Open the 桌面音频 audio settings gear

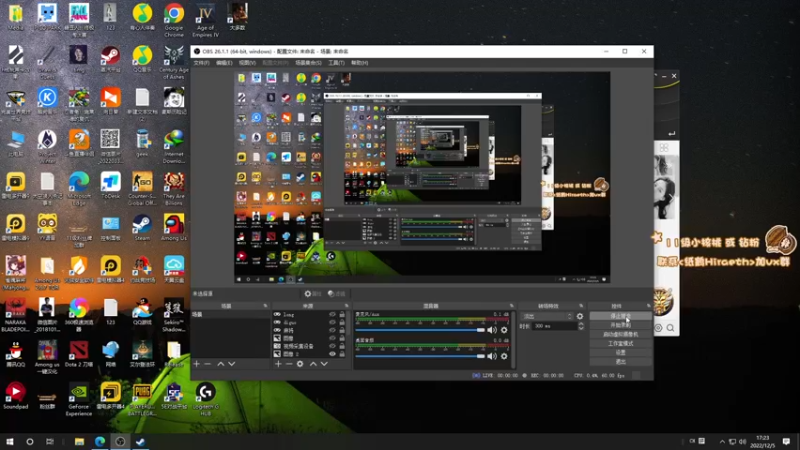click(504, 356)
